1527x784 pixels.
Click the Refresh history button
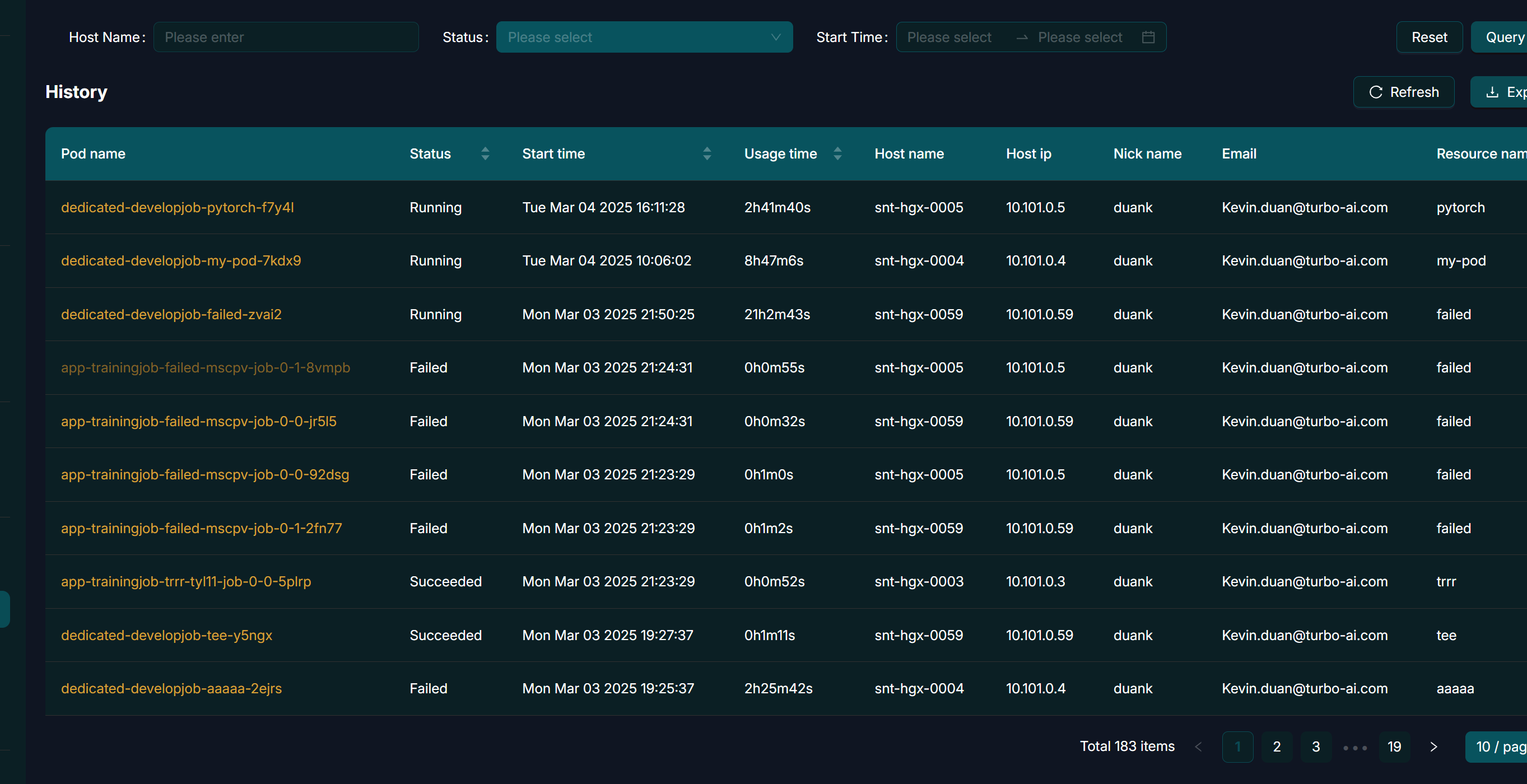[1403, 92]
